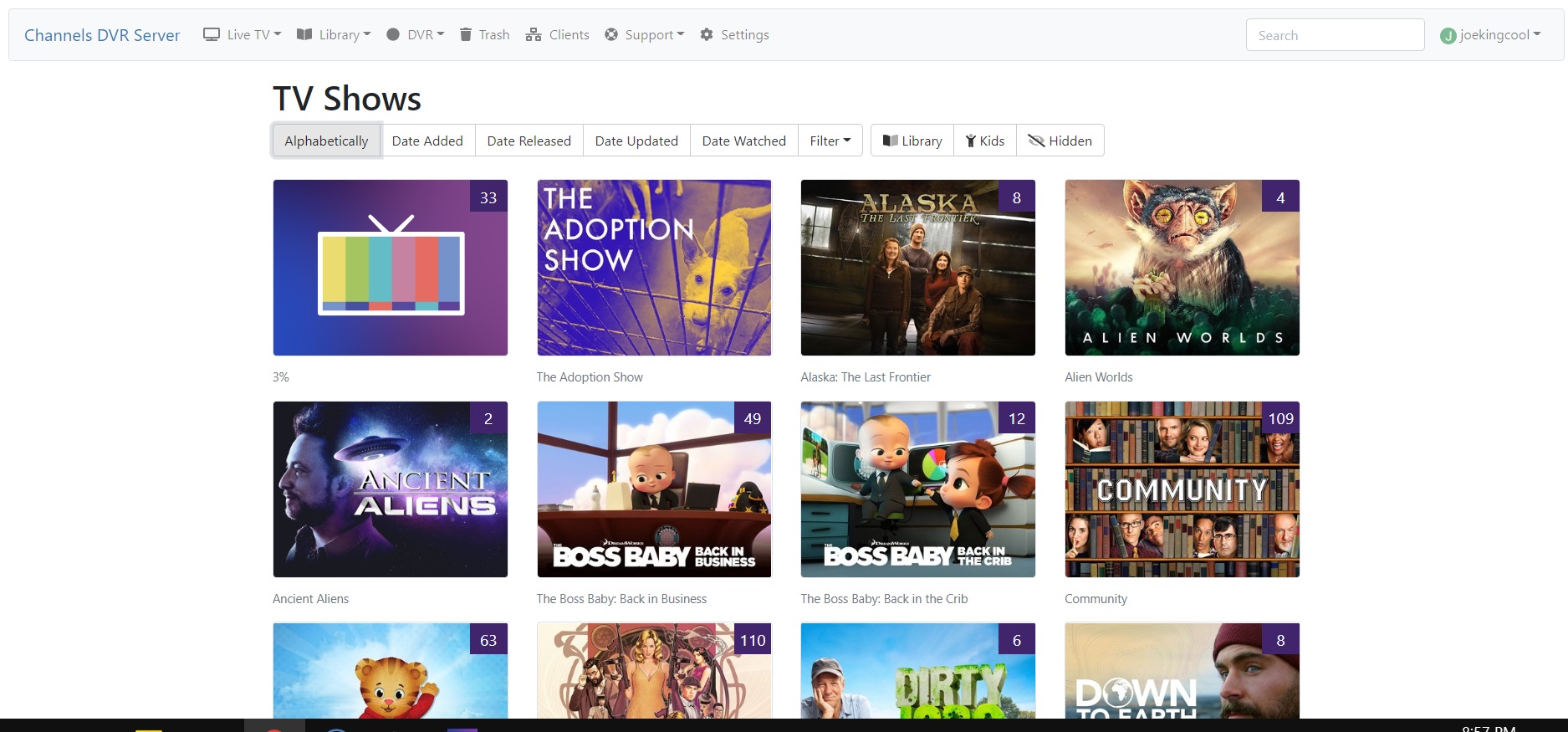The image size is (1568, 732).
Task: Click the Settings gear icon
Action: [707, 34]
